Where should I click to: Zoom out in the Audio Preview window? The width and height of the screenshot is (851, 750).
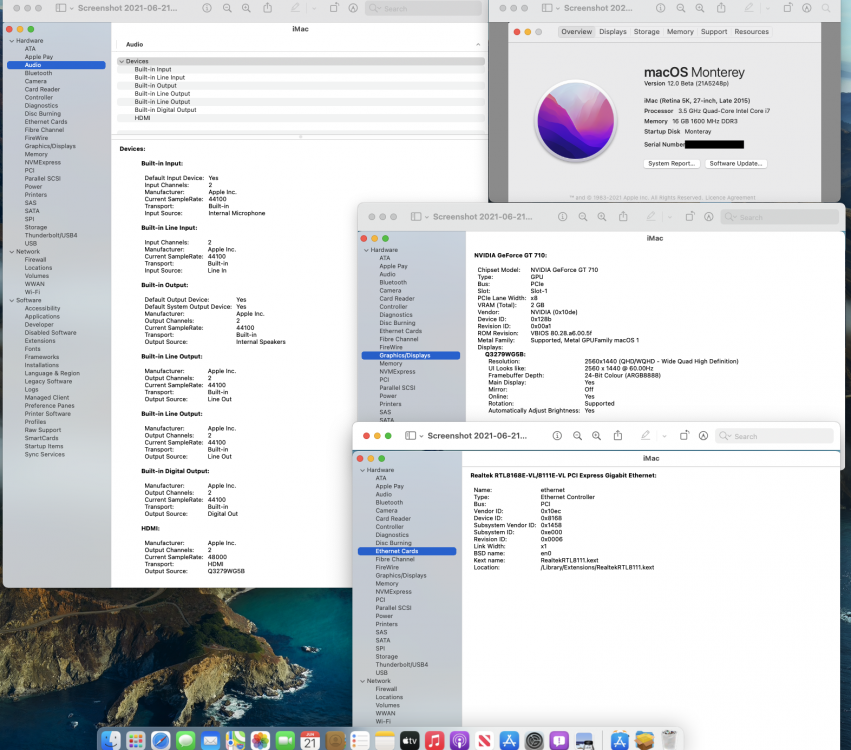pos(227,8)
